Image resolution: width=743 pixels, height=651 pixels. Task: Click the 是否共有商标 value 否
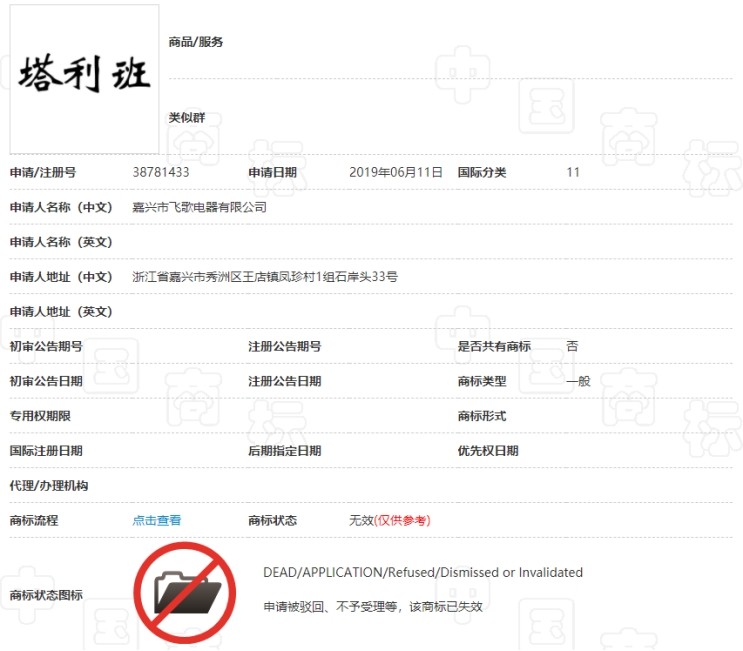pyautogui.click(x=572, y=346)
